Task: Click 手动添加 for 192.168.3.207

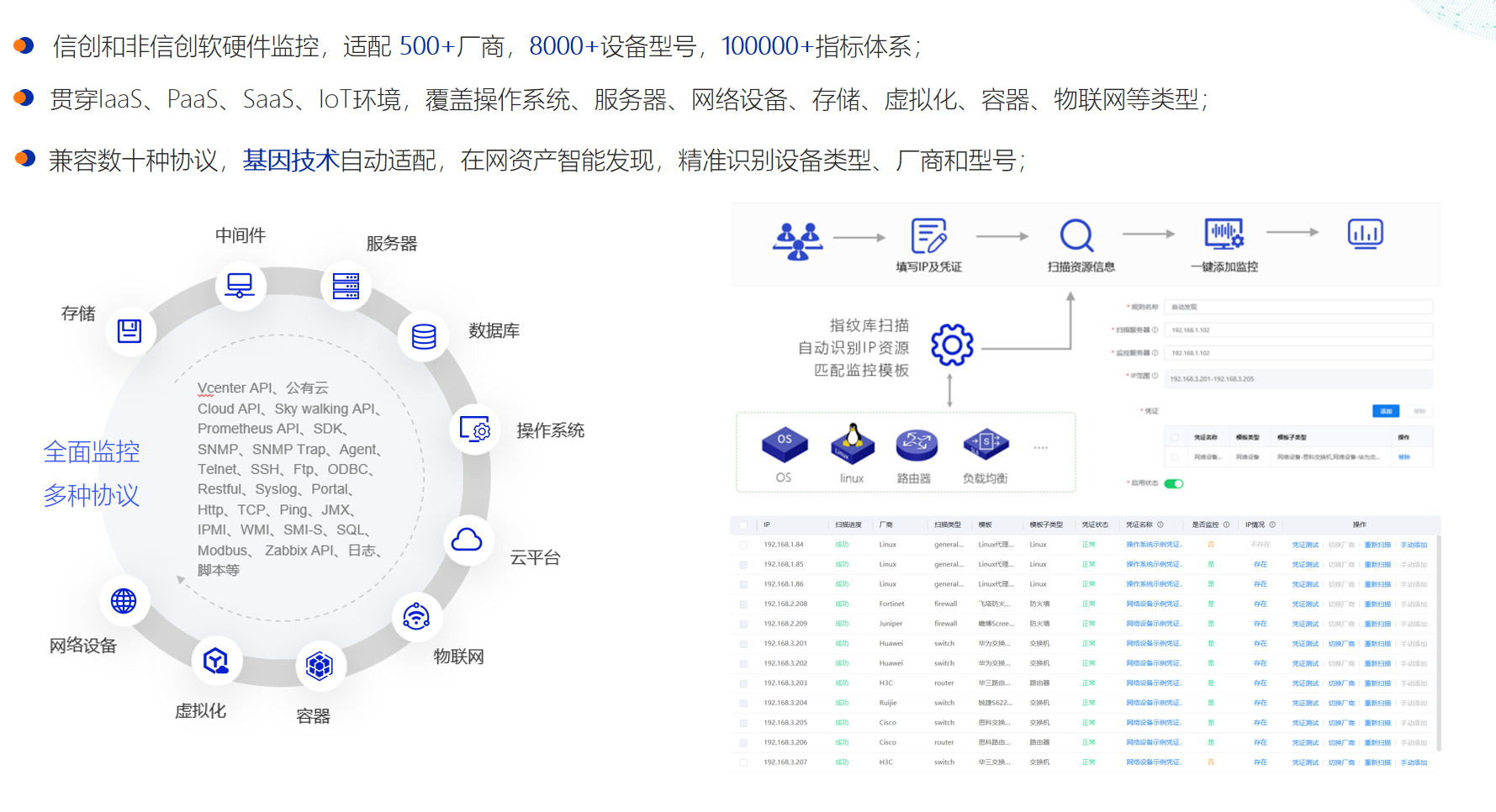Action: (1414, 762)
